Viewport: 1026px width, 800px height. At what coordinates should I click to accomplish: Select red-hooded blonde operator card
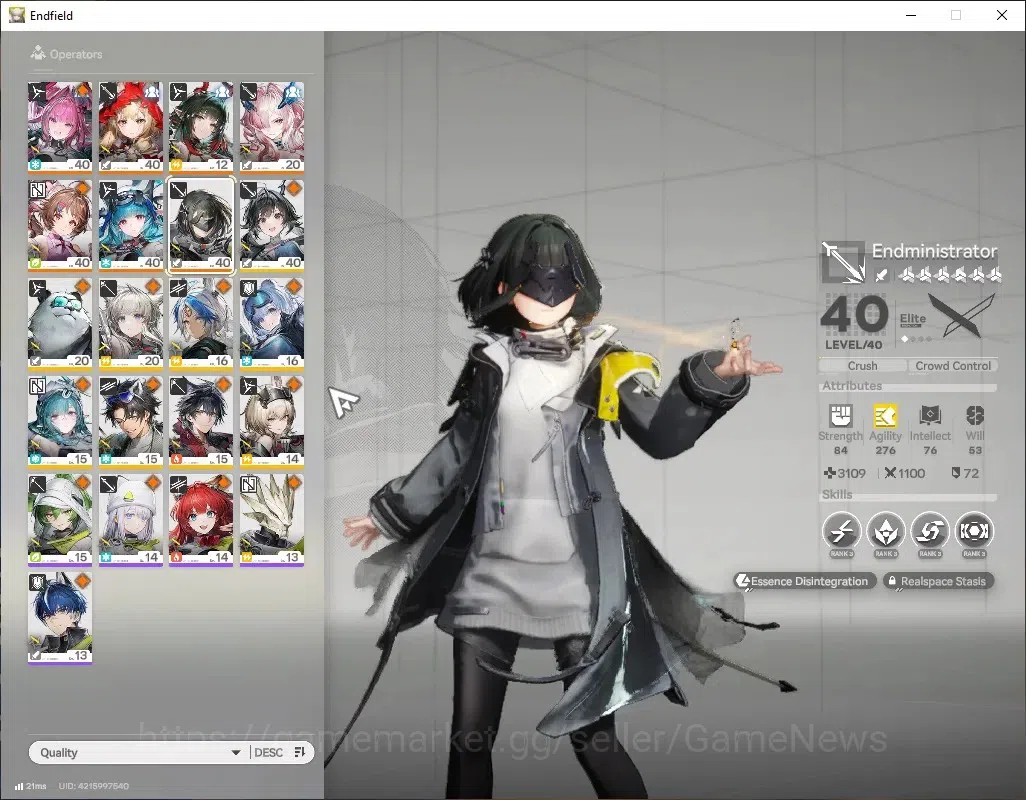tap(131, 128)
